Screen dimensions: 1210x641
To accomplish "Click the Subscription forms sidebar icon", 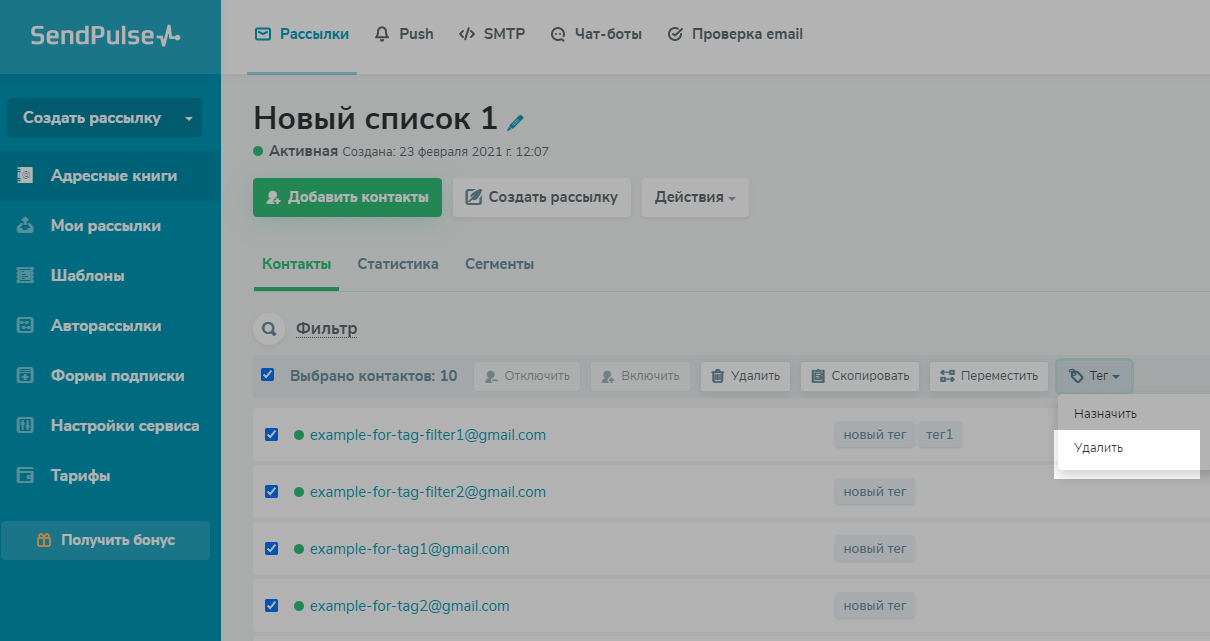I will 26,376.
